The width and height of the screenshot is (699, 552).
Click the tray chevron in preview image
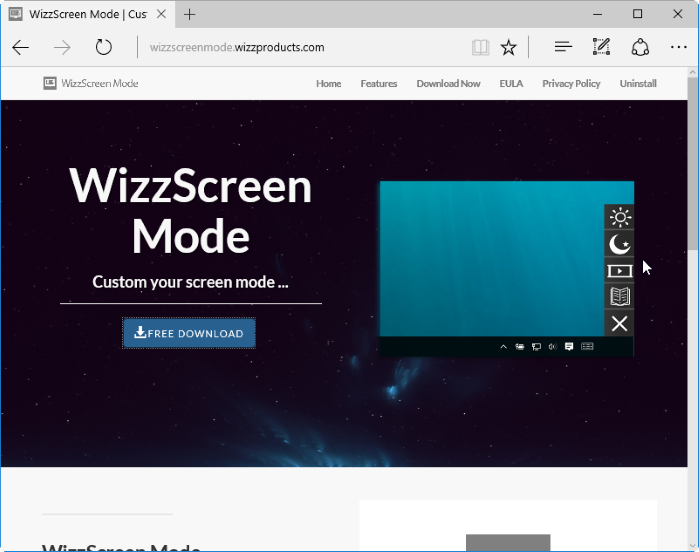point(503,346)
